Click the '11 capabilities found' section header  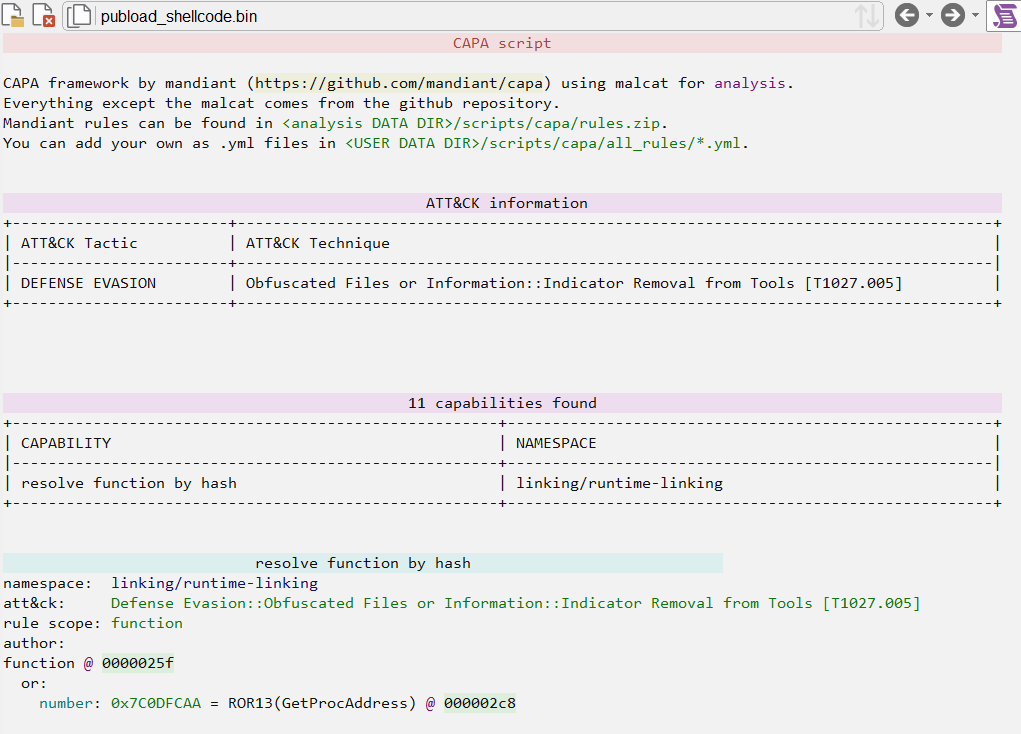502,403
